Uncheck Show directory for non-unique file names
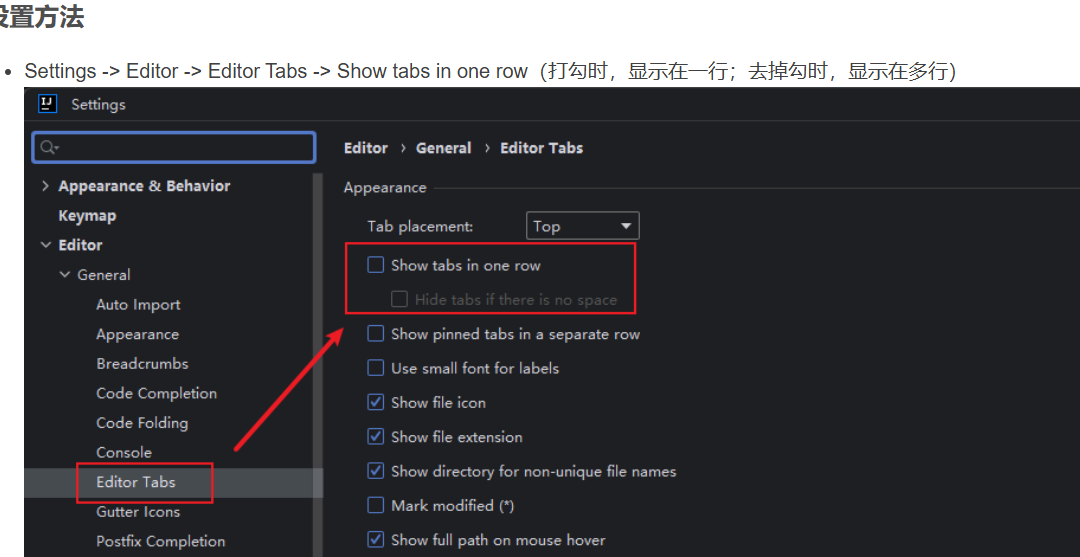Screen dimensions: 1080x557 coord(375,471)
